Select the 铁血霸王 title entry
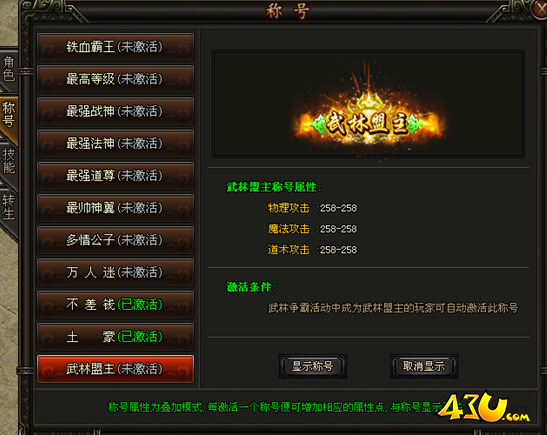The image size is (547, 435). tap(115, 47)
